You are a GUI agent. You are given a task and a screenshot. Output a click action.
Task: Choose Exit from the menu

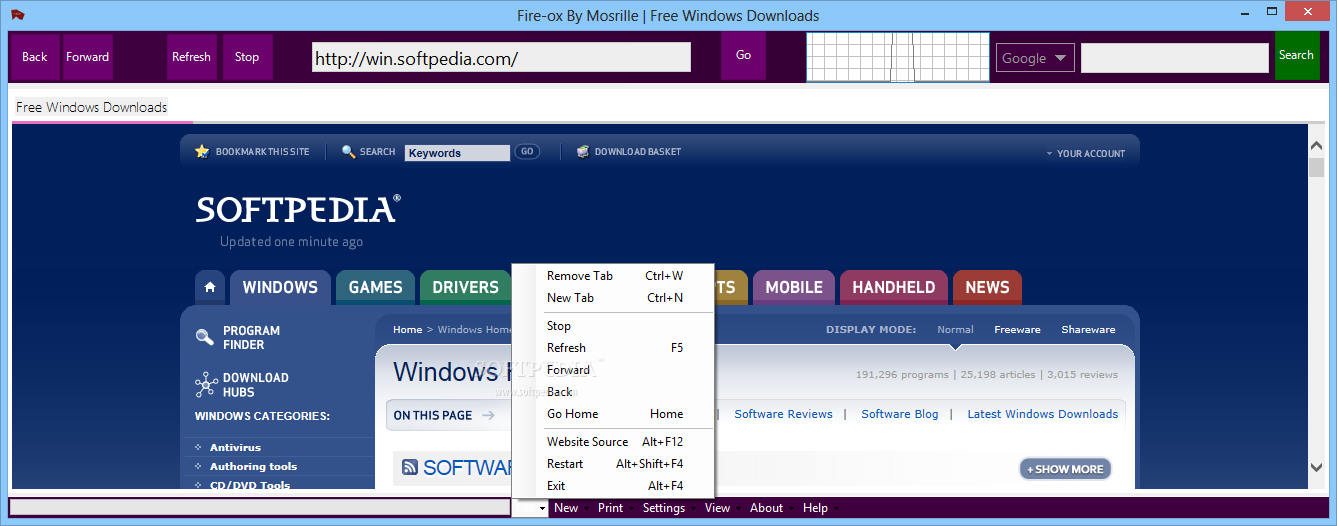613,486
